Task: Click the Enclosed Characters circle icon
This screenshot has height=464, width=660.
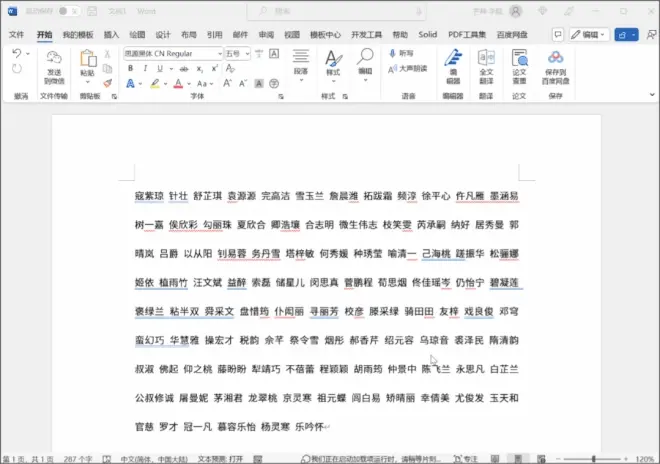Action: tap(274, 83)
